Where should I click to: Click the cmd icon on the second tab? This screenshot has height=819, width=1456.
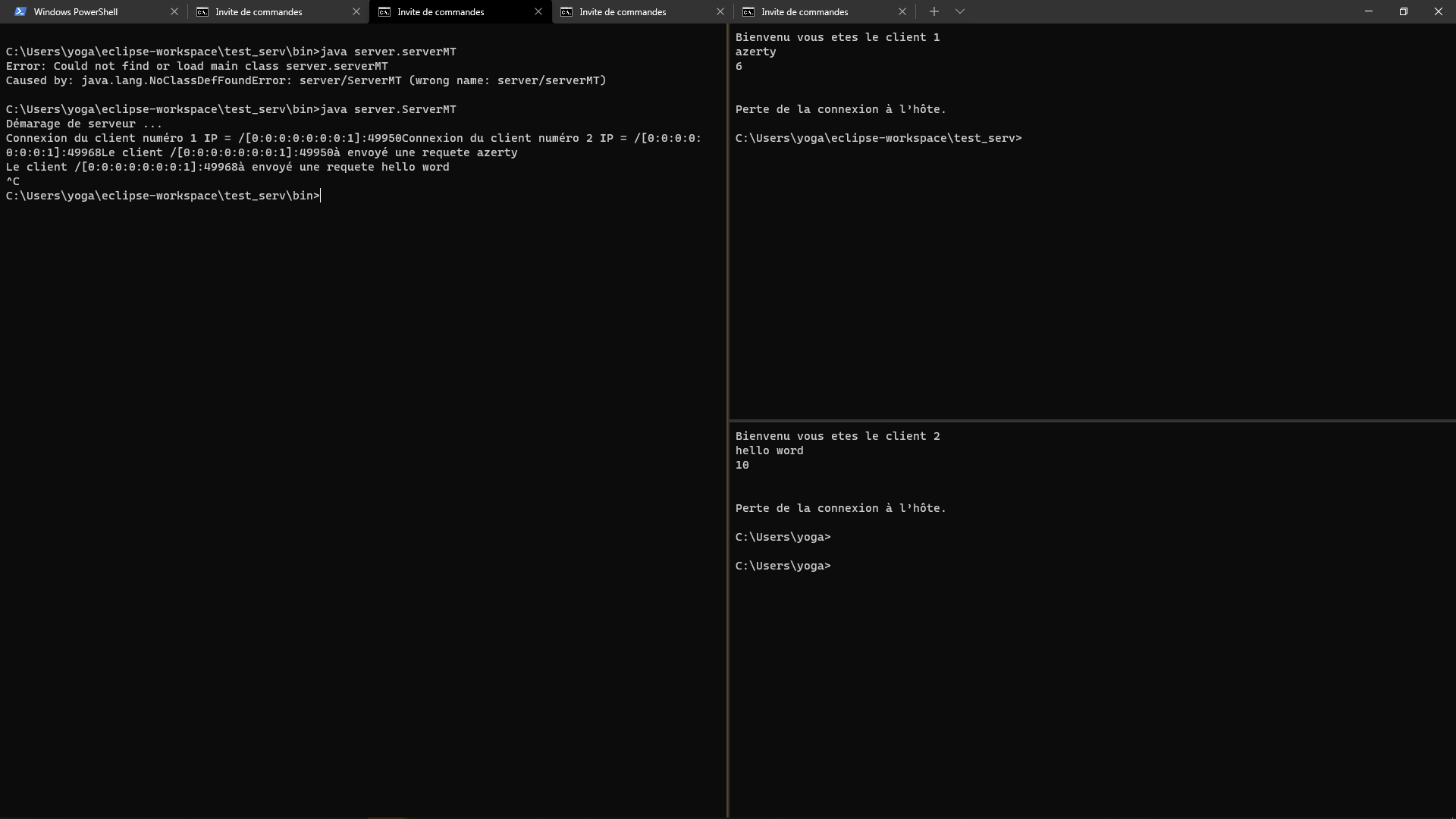click(x=203, y=11)
